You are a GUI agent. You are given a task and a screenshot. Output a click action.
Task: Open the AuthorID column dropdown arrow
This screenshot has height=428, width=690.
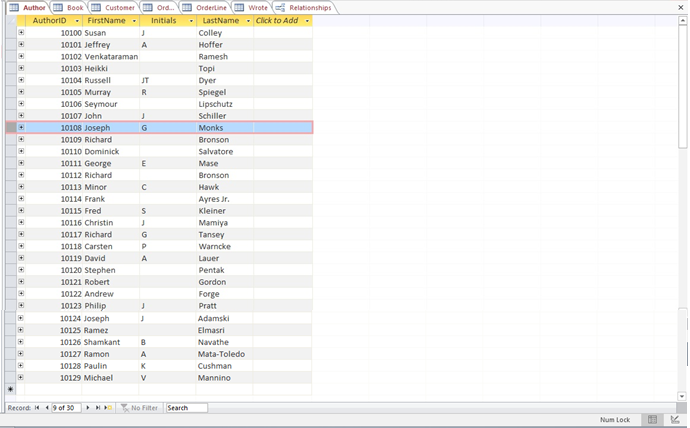point(77,21)
